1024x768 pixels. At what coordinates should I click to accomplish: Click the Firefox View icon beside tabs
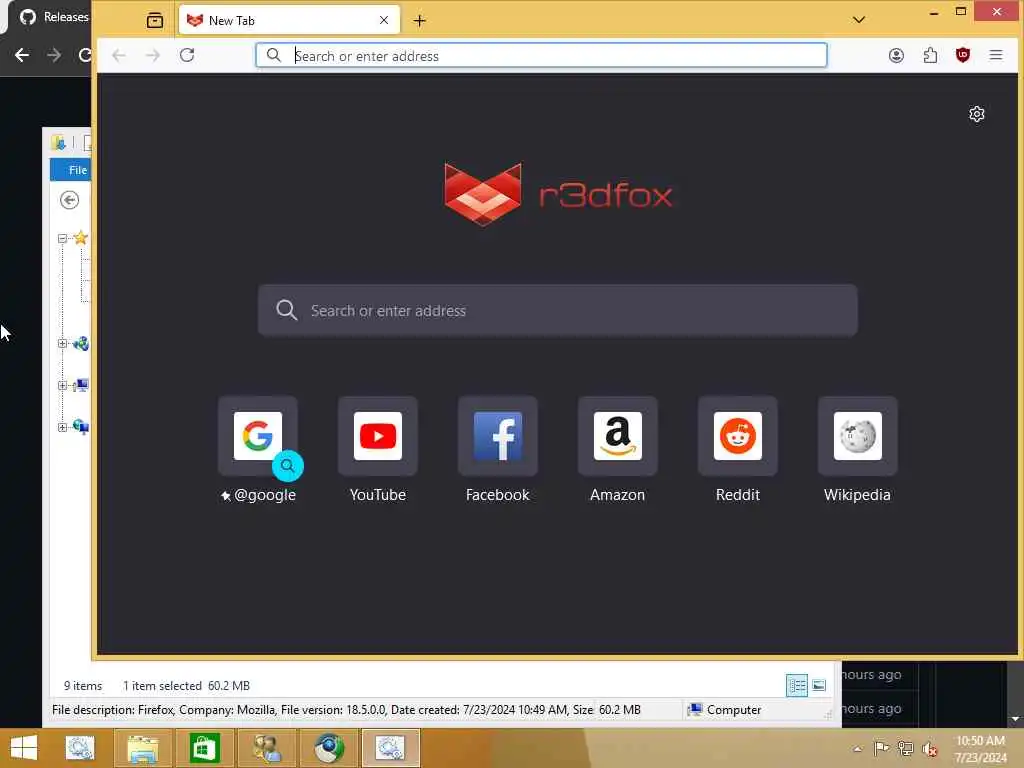(x=155, y=20)
